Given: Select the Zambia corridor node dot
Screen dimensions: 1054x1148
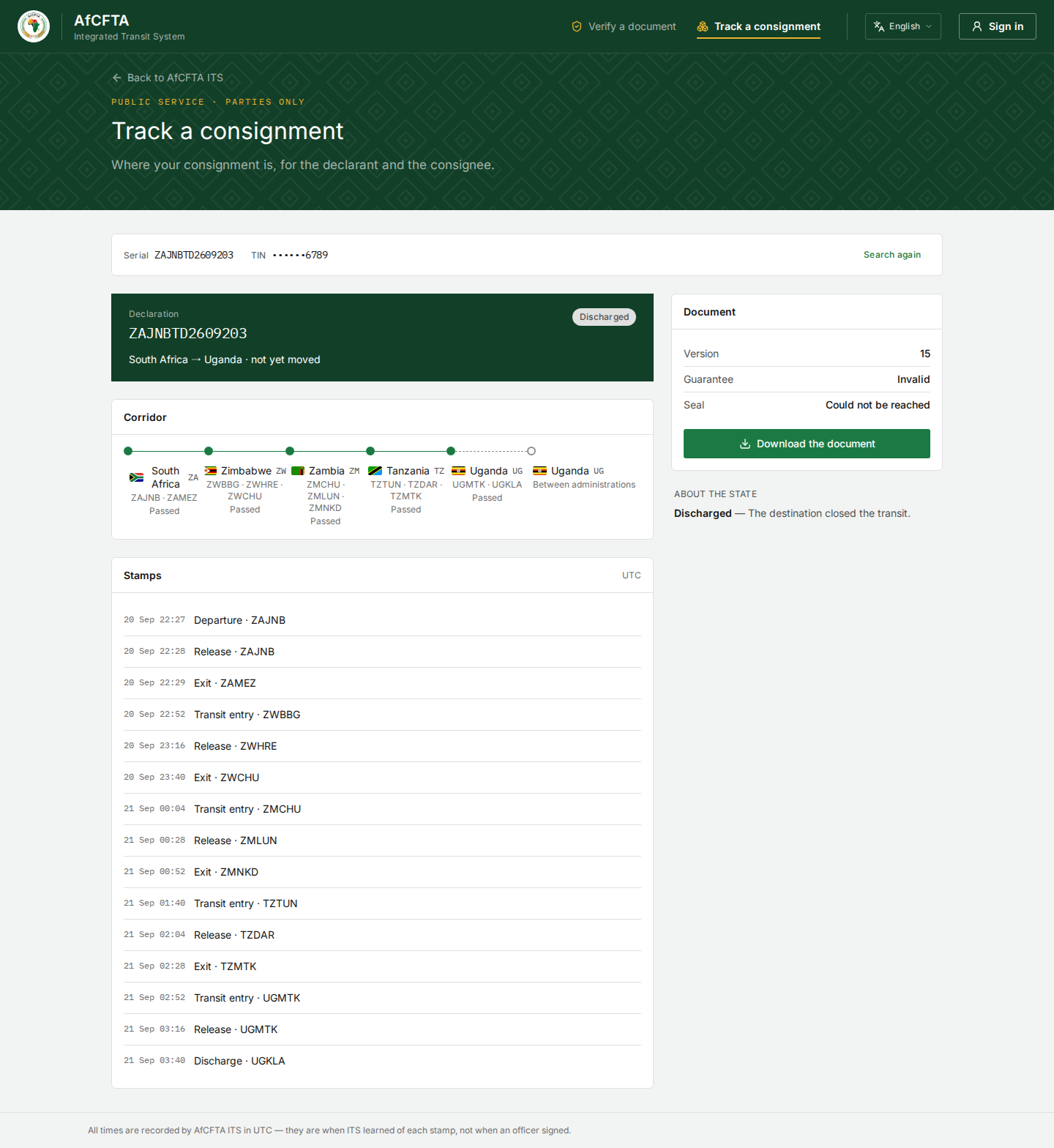Looking at the screenshot, I should pos(290,451).
